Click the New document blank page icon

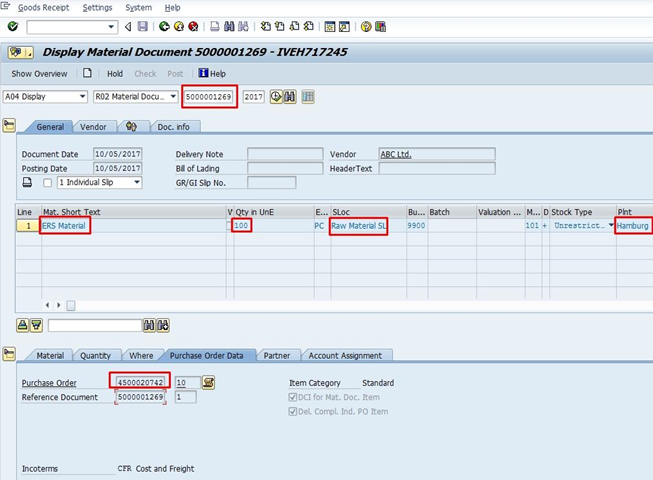pos(87,73)
